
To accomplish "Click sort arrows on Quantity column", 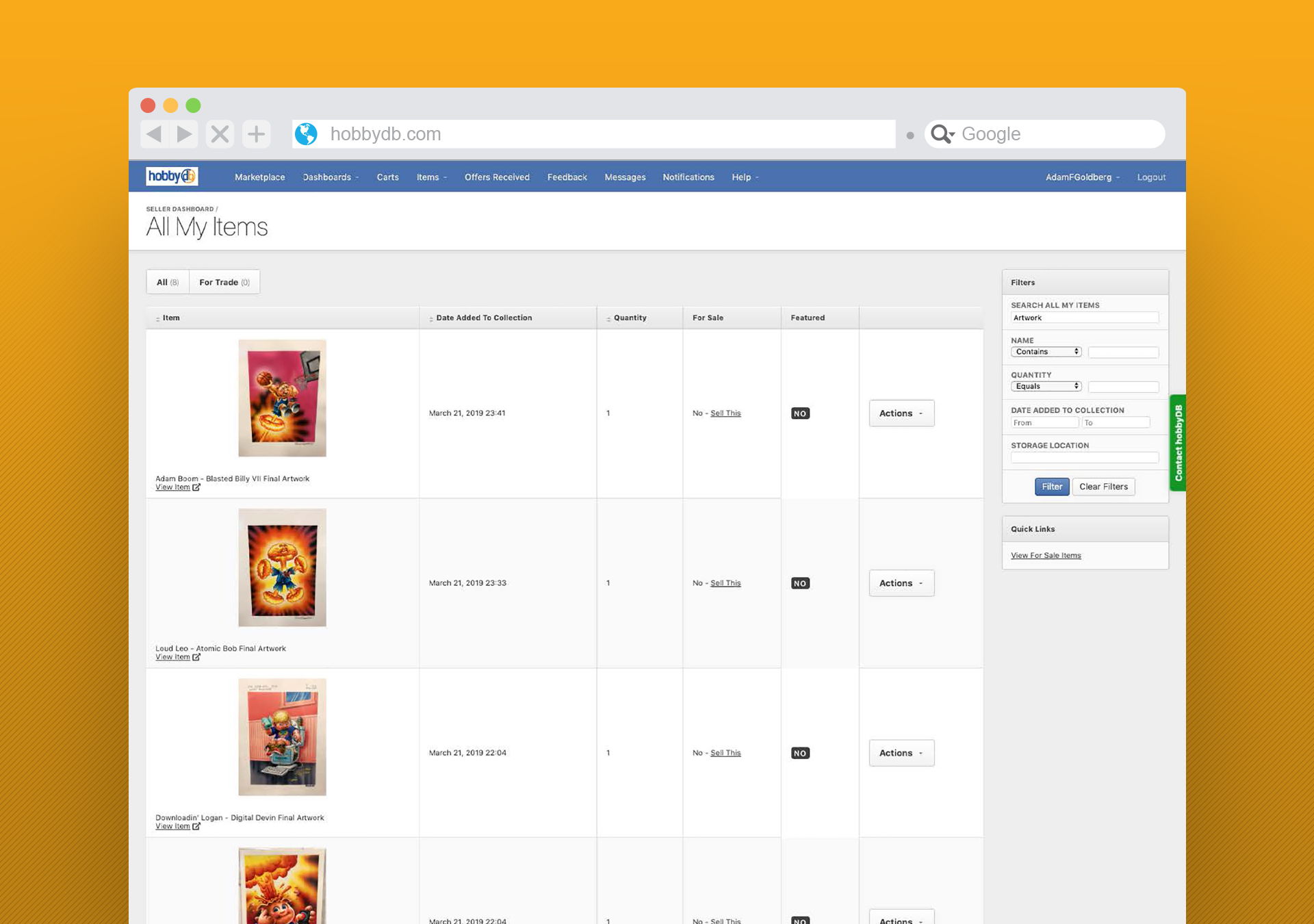I will (x=608, y=318).
